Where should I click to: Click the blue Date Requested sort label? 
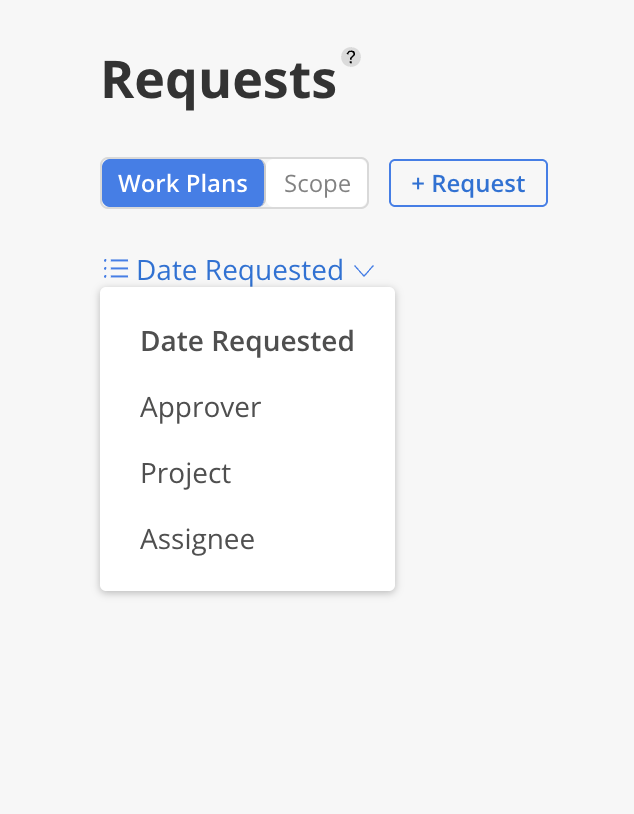coord(240,270)
